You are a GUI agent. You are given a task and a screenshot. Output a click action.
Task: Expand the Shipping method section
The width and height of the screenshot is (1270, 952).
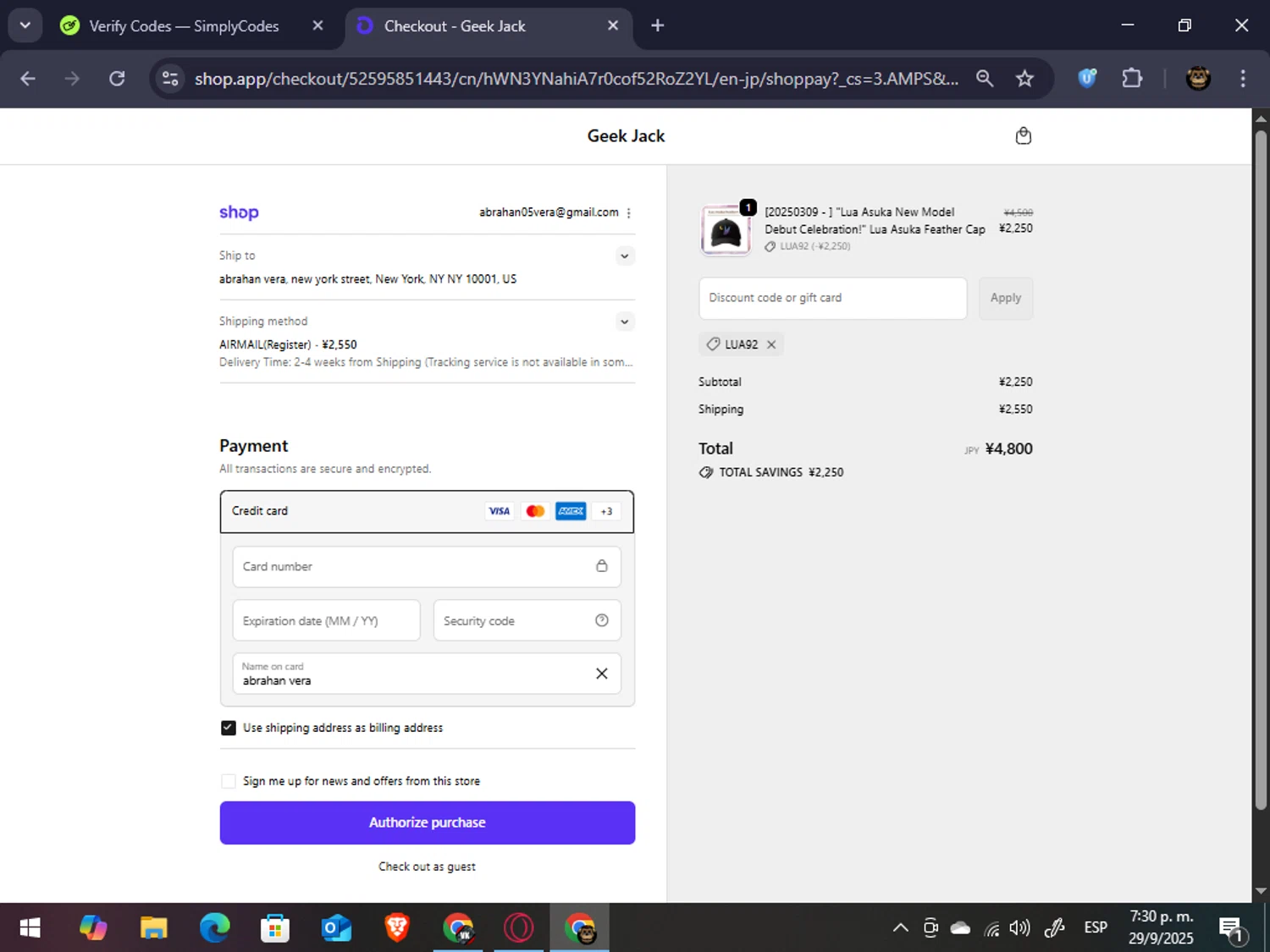[624, 322]
